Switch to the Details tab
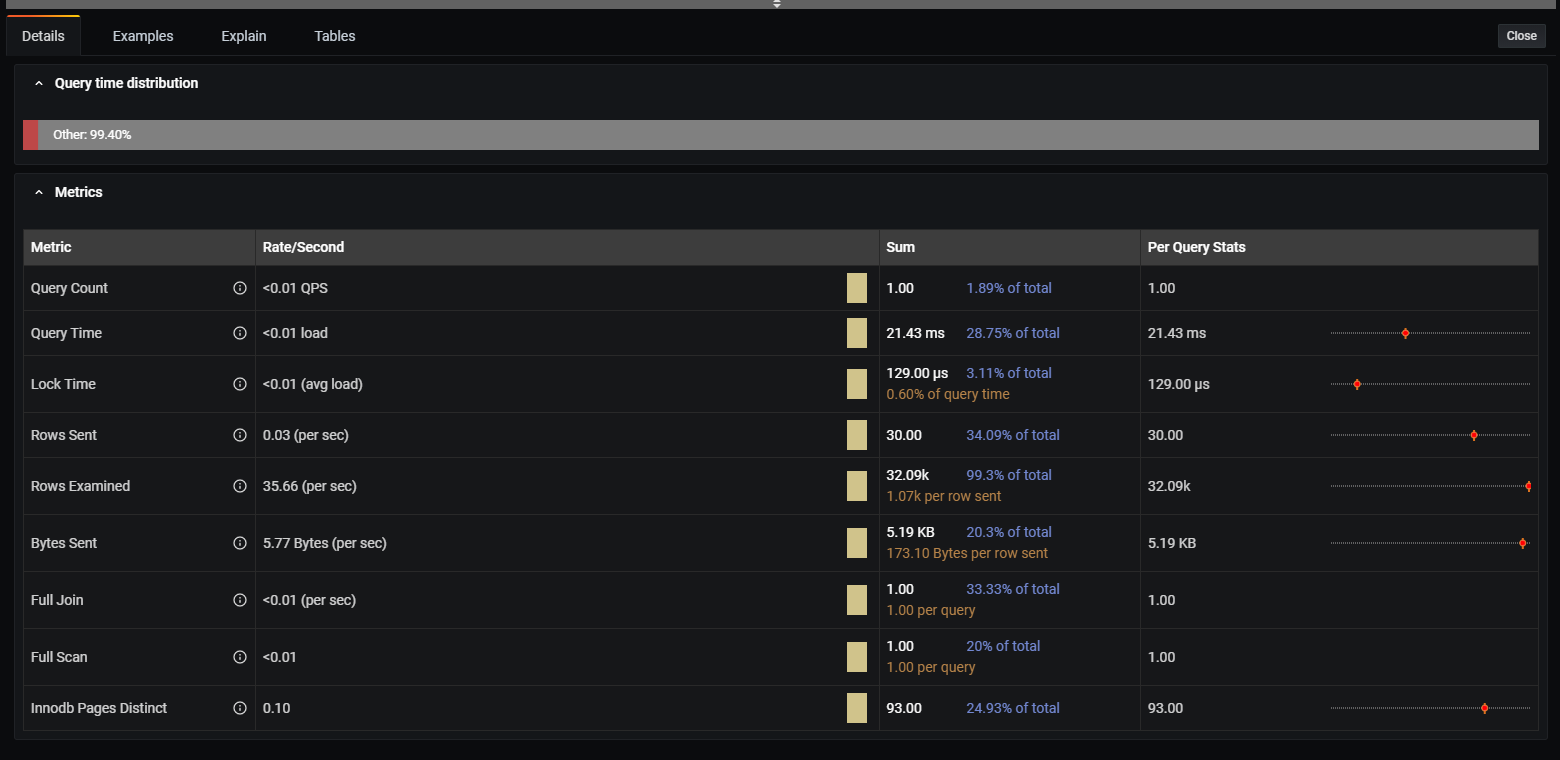 click(43, 36)
